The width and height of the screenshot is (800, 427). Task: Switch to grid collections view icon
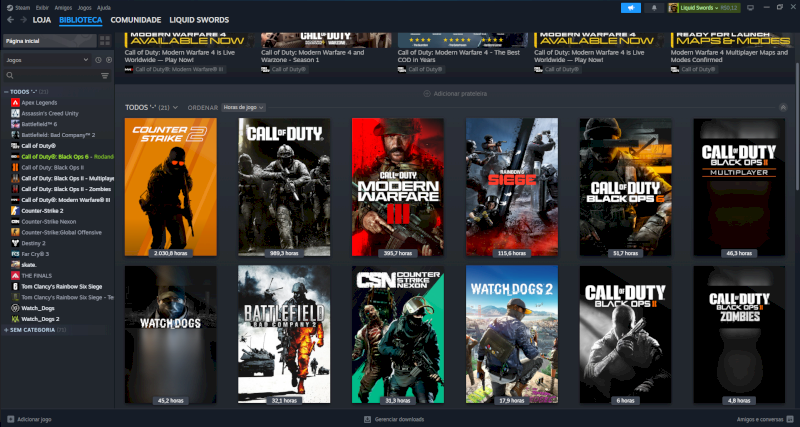click(105, 41)
